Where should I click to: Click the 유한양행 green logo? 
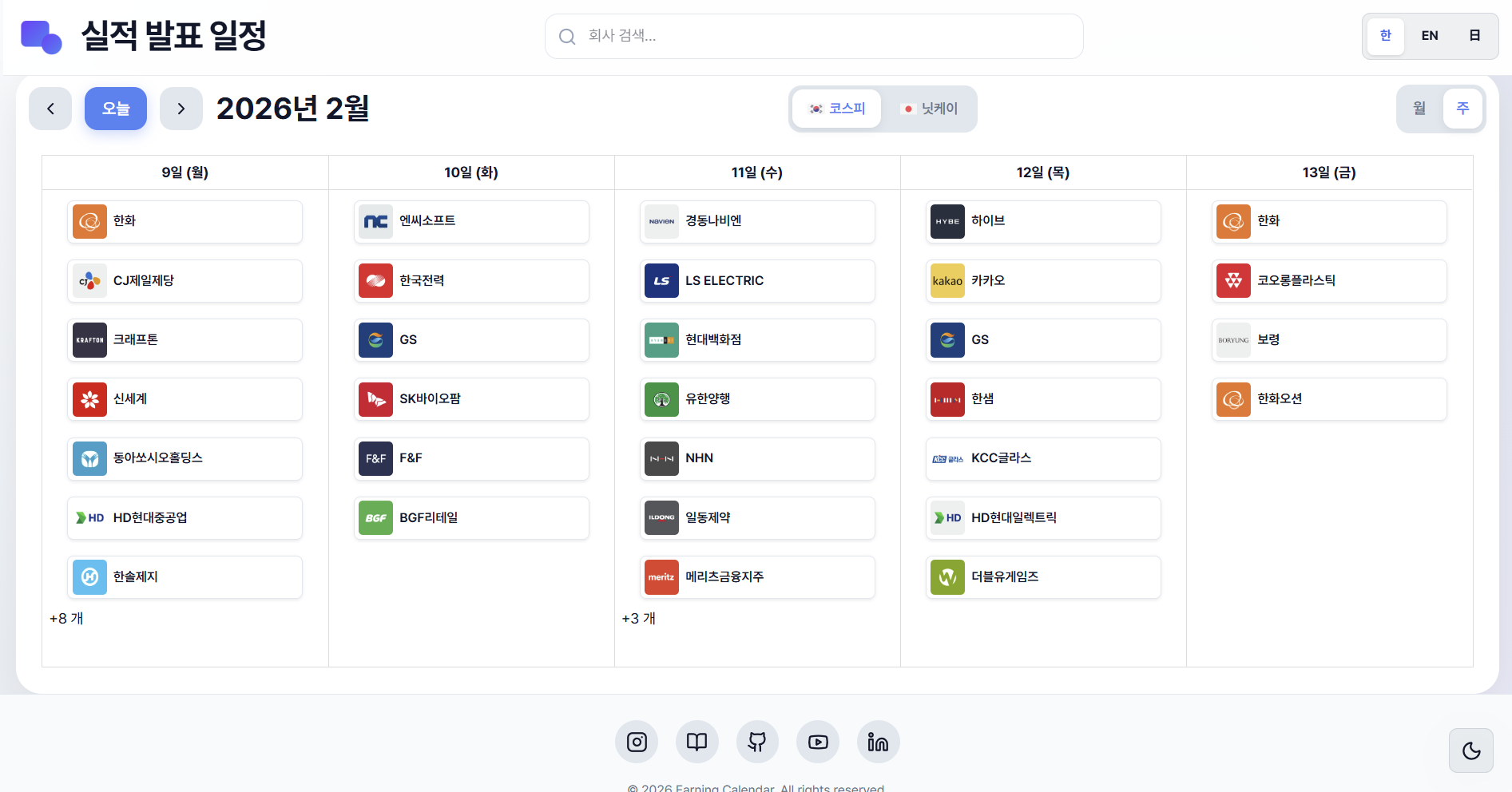[661, 399]
